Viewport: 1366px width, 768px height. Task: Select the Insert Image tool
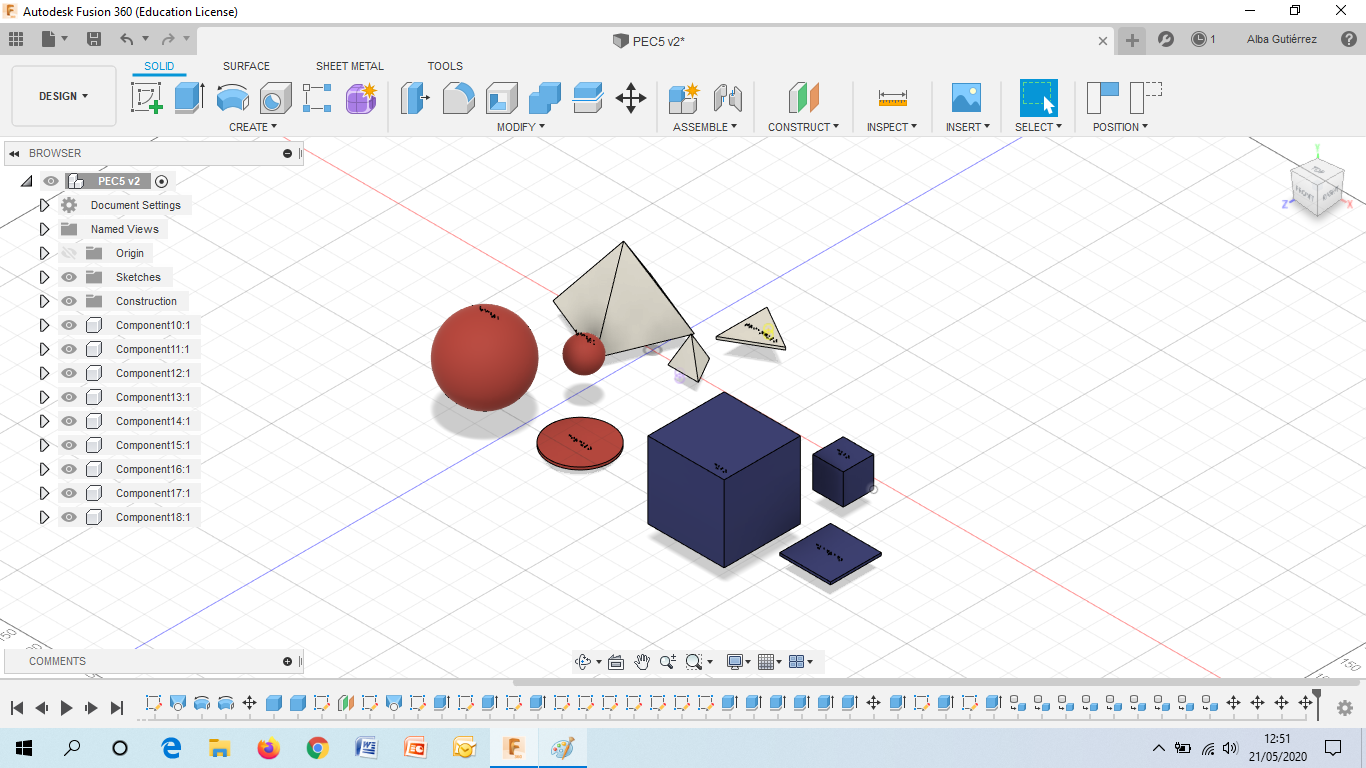point(966,98)
